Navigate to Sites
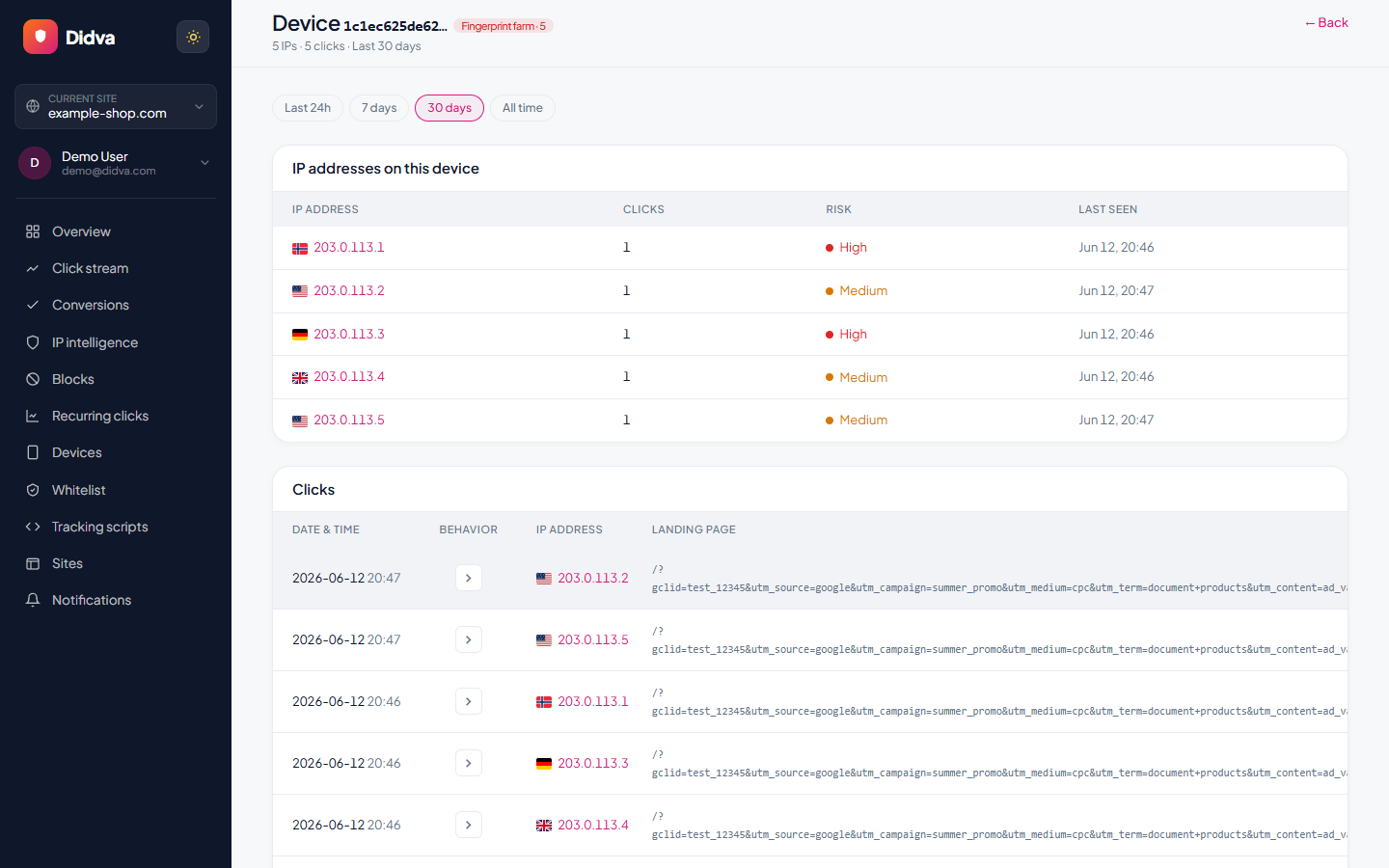Image resolution: width=1389 pixels, height=868 pixels. coord(67,563)
